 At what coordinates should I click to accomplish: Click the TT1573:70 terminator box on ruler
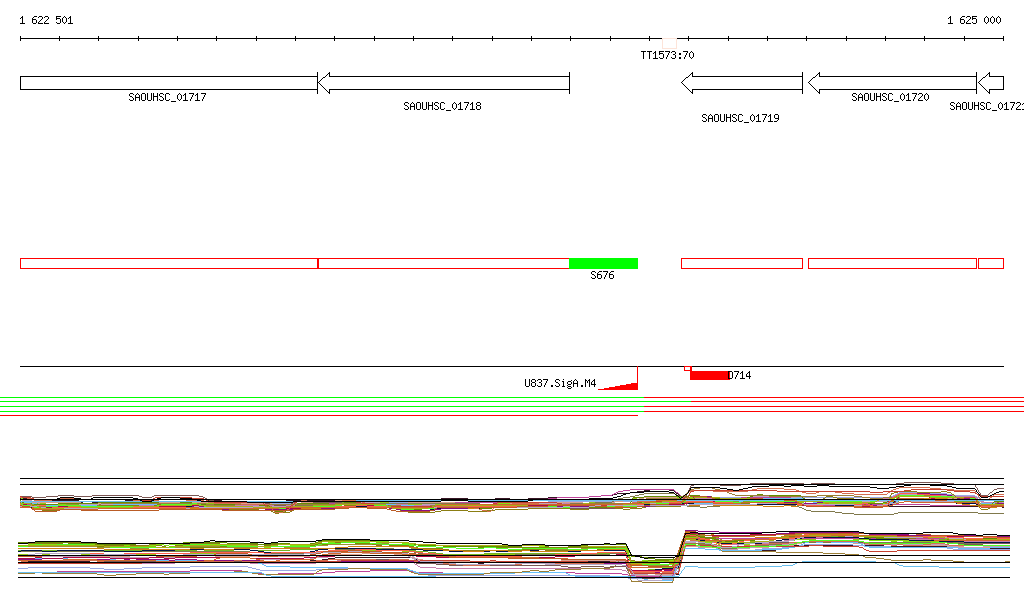coord(668,40)
